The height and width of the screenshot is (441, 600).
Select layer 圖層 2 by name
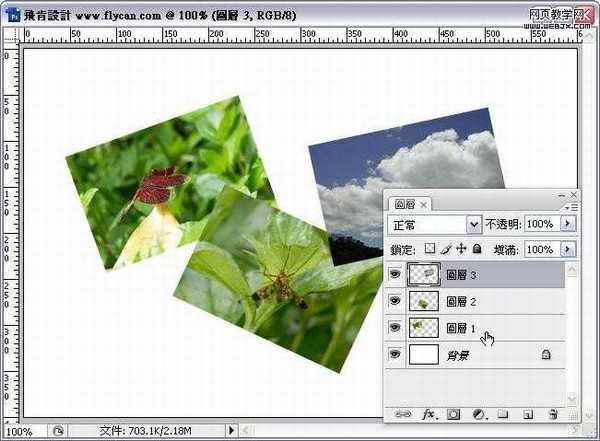461,302
